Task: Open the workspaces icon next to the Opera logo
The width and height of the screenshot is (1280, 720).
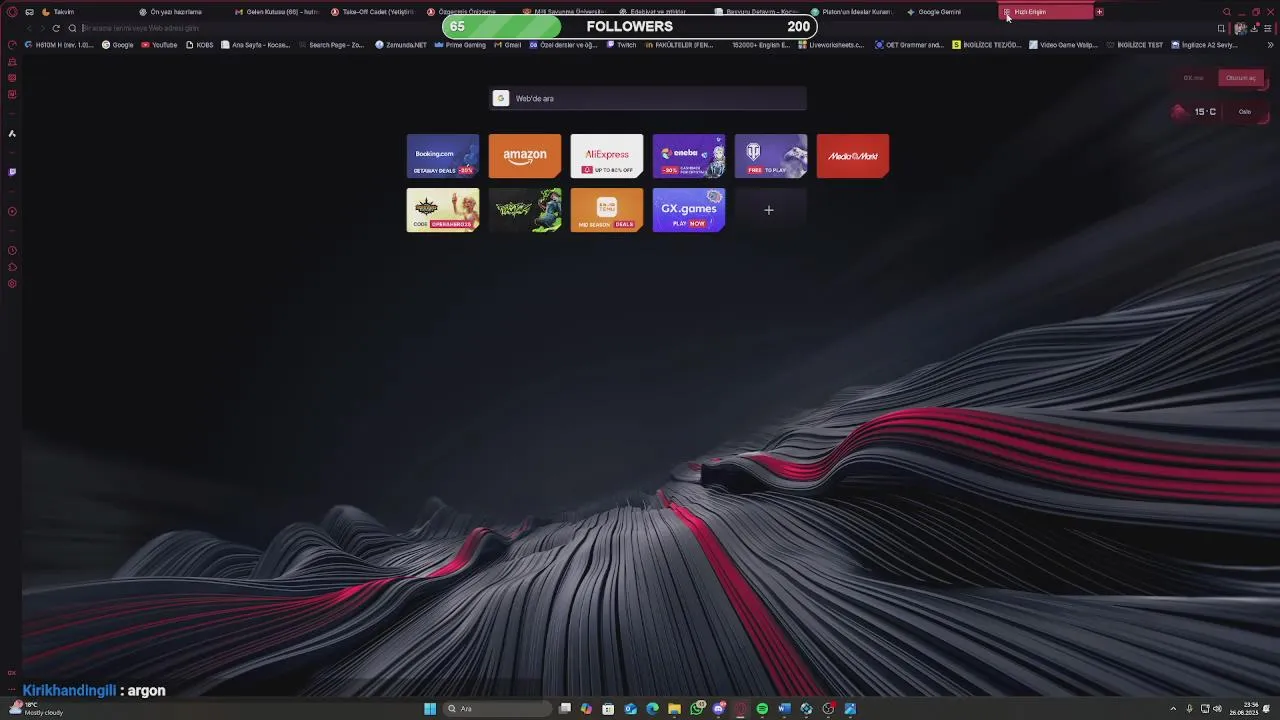Action: (x=29, y=12)
